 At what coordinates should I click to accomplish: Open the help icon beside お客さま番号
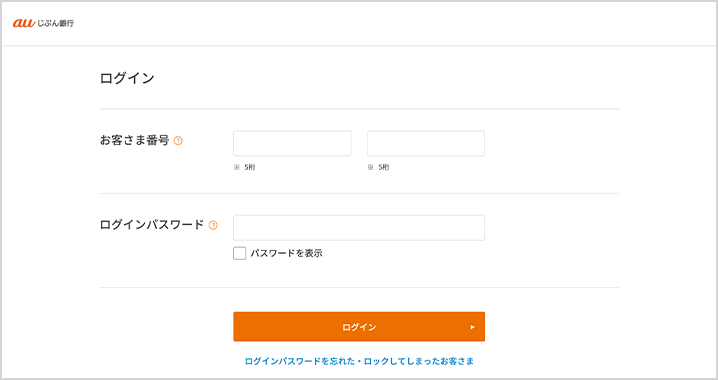coord(178,141)
